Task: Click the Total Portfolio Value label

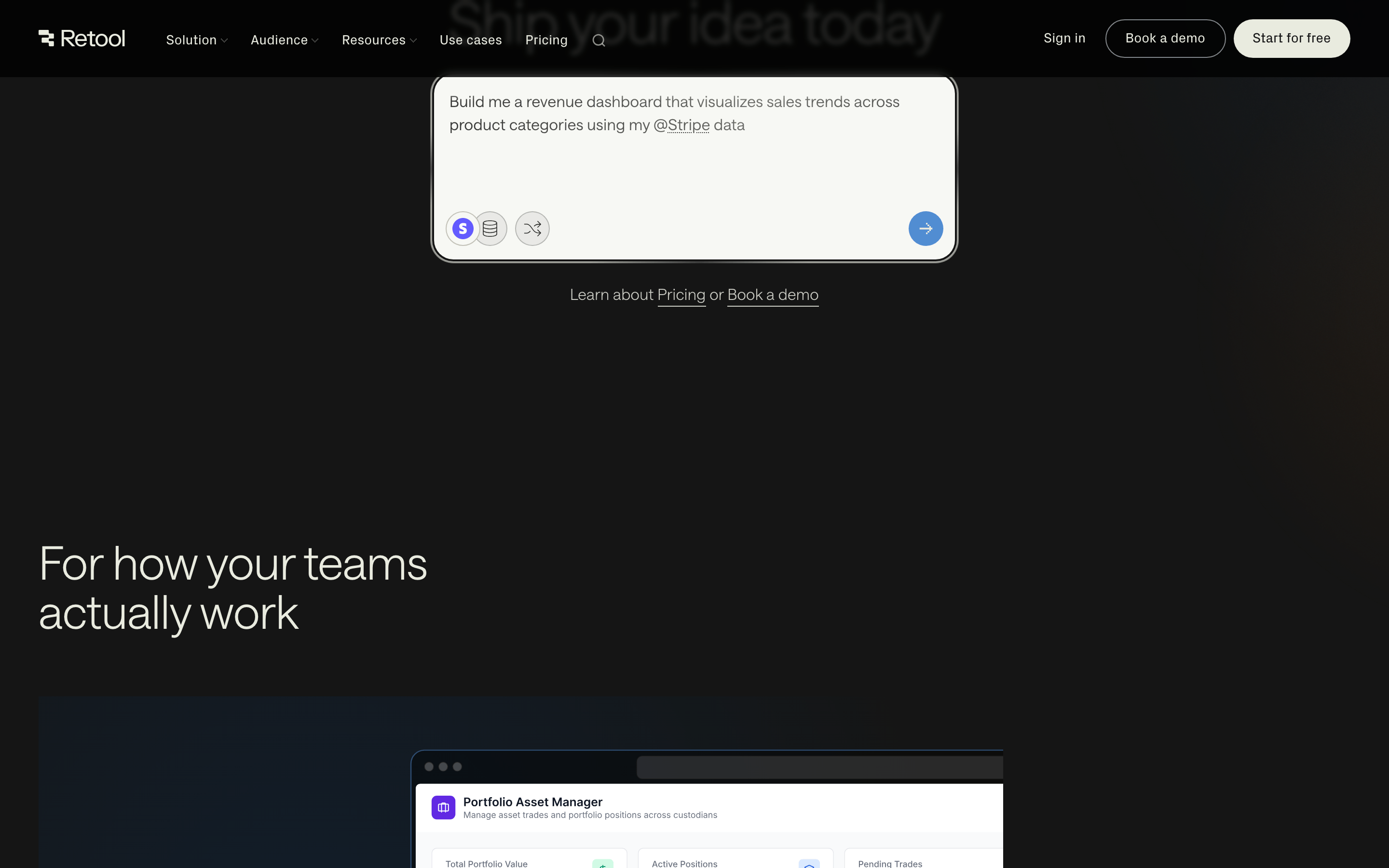Action: coord(486,863)
